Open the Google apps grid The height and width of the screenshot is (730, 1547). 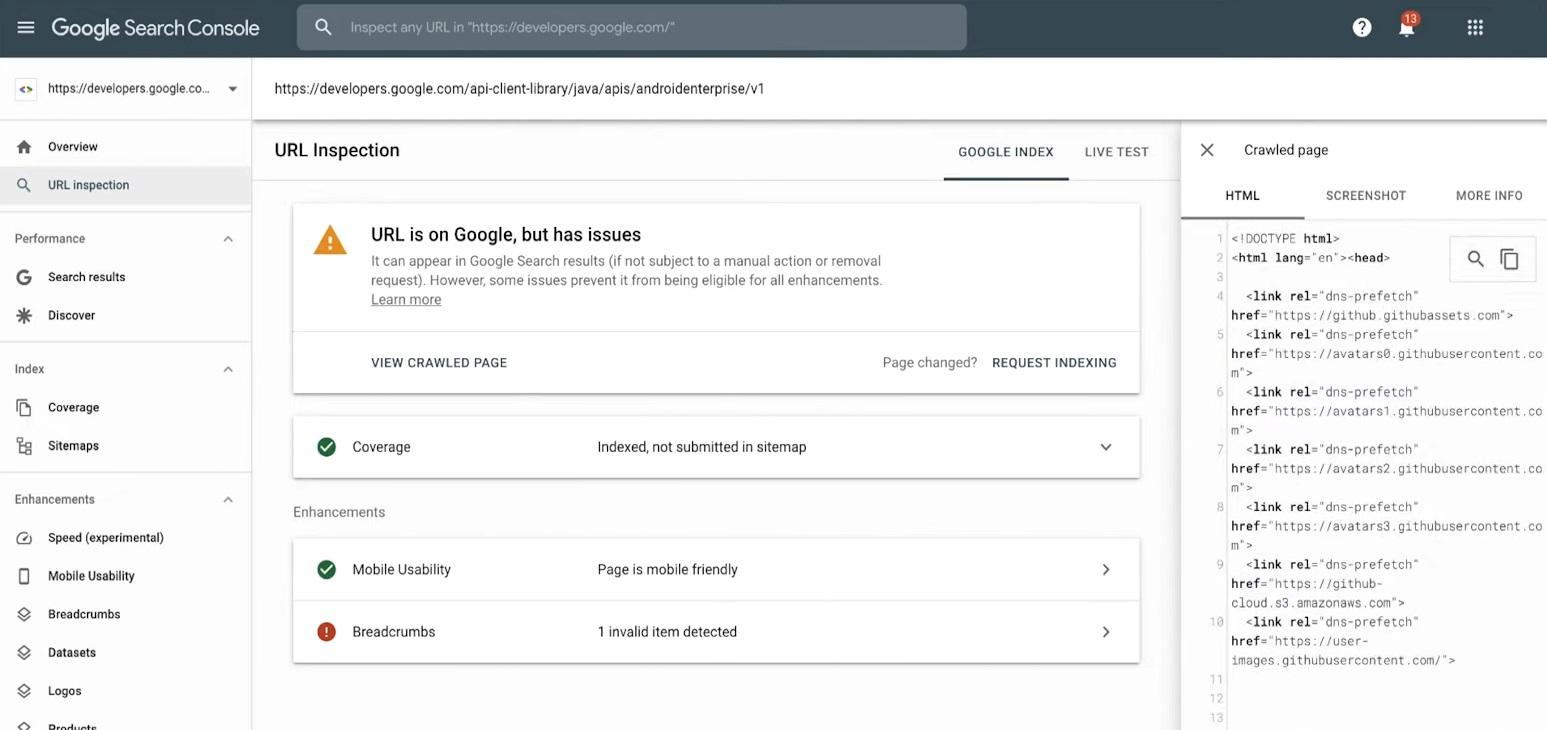1475,28
